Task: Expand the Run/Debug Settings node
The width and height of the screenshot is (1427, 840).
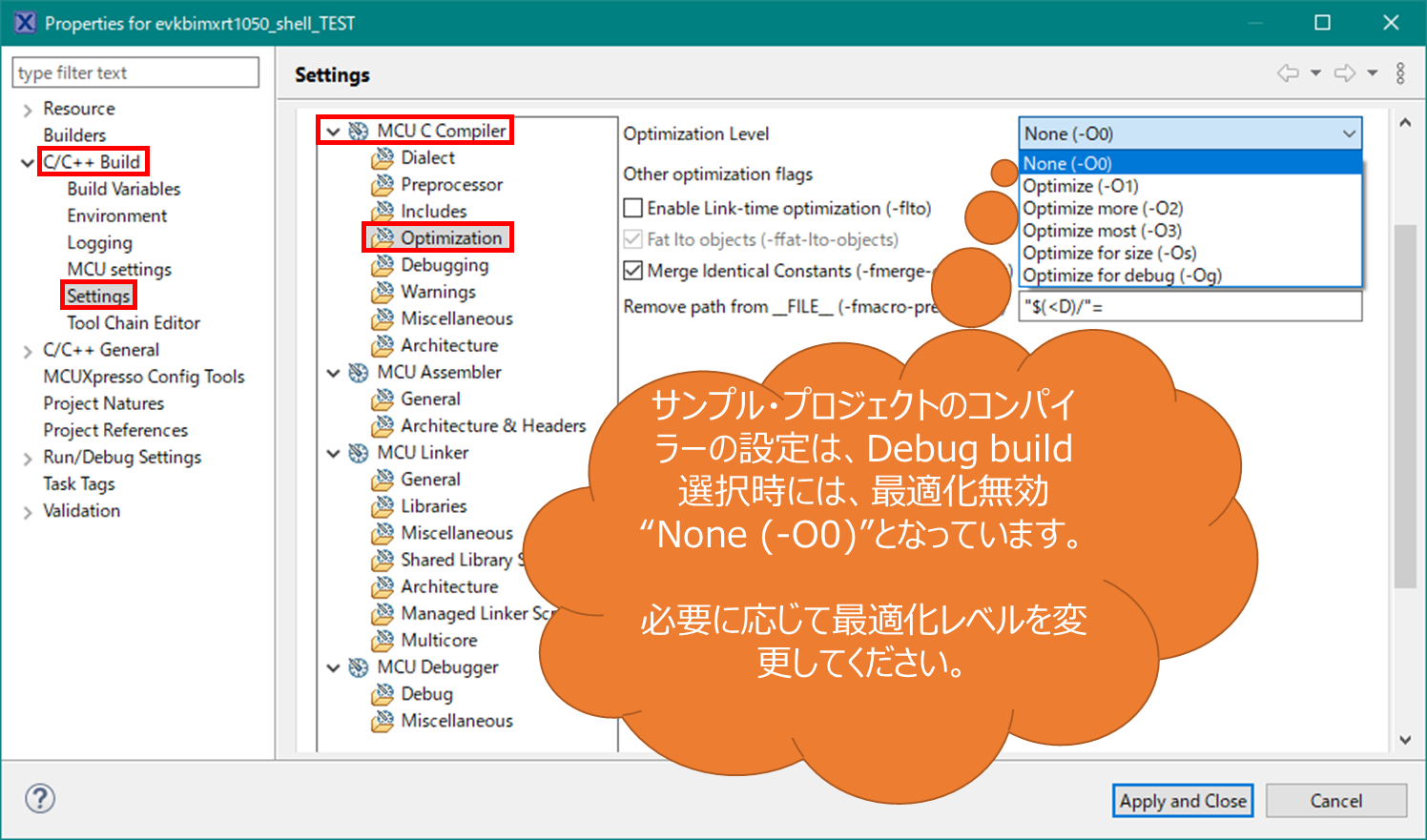Action: coord(28,459)
